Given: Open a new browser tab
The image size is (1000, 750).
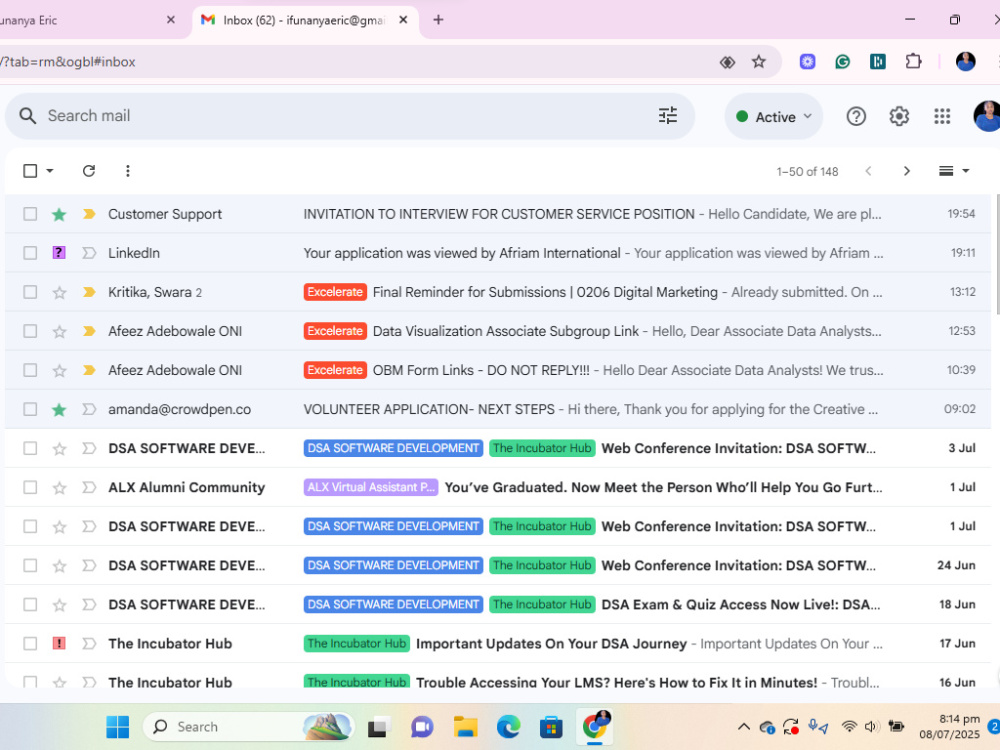Looking at the screenshot, I should [438, 20].
